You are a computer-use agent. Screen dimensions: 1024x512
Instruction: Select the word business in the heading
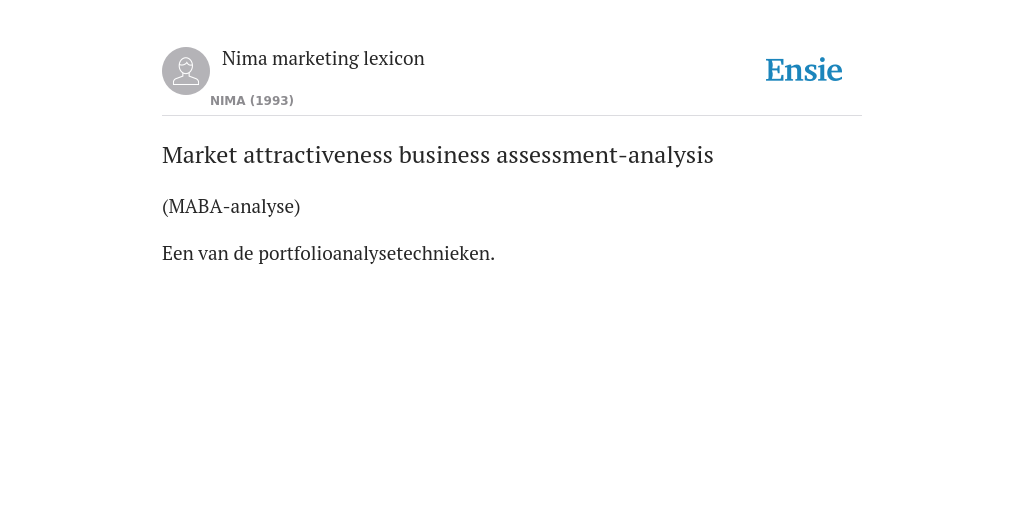click(444, 155)
